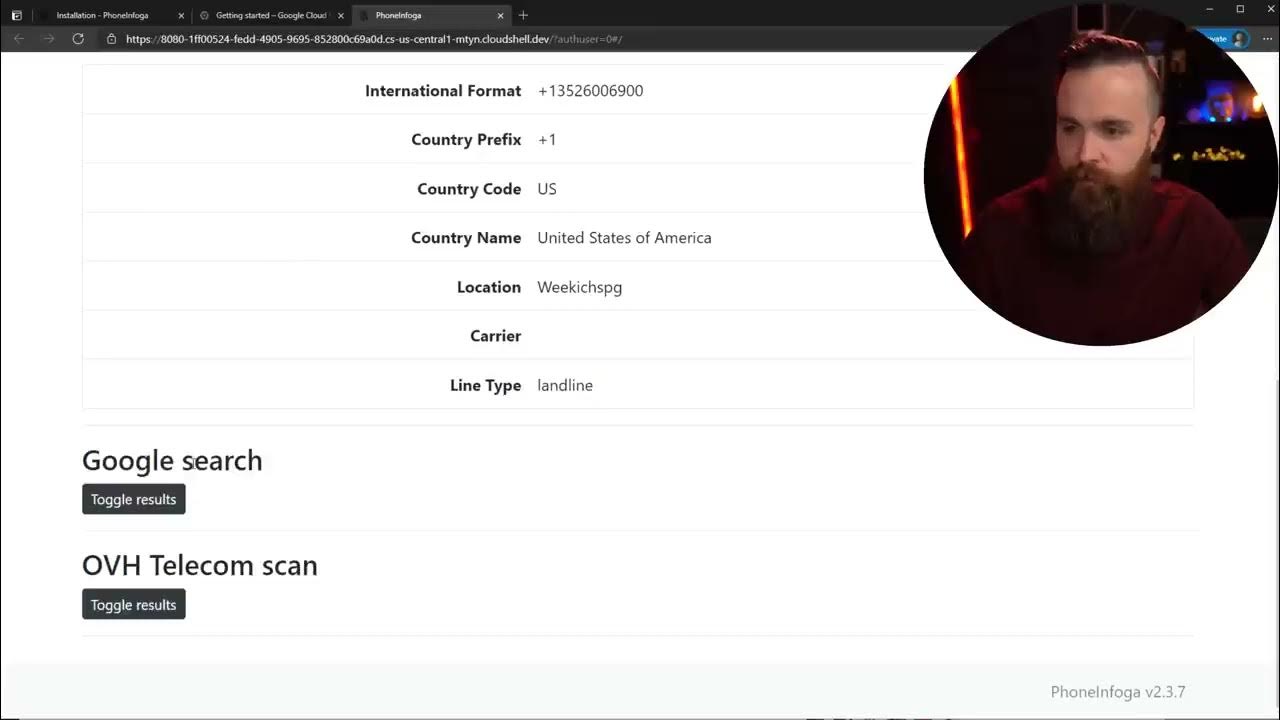
Task: Maximize the browser window
Action: (x=1240, y=10)
